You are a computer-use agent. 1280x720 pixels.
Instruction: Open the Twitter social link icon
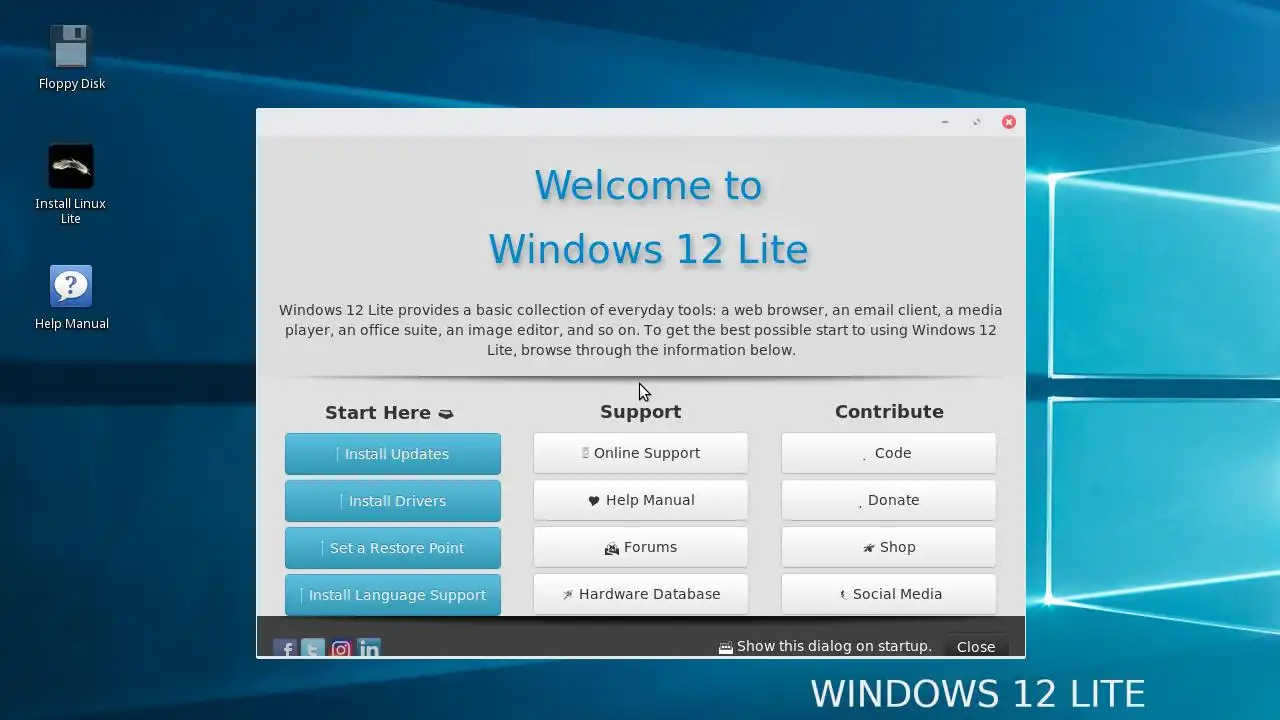[x=313, y=649]
